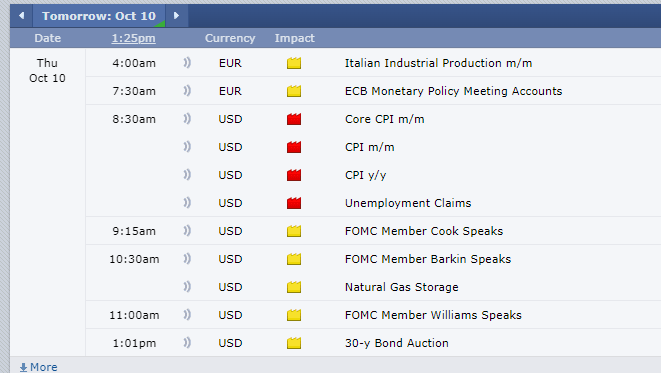Go to previous day with left arrow
Screen dimensions: 661x373
[x=21, y=16]
